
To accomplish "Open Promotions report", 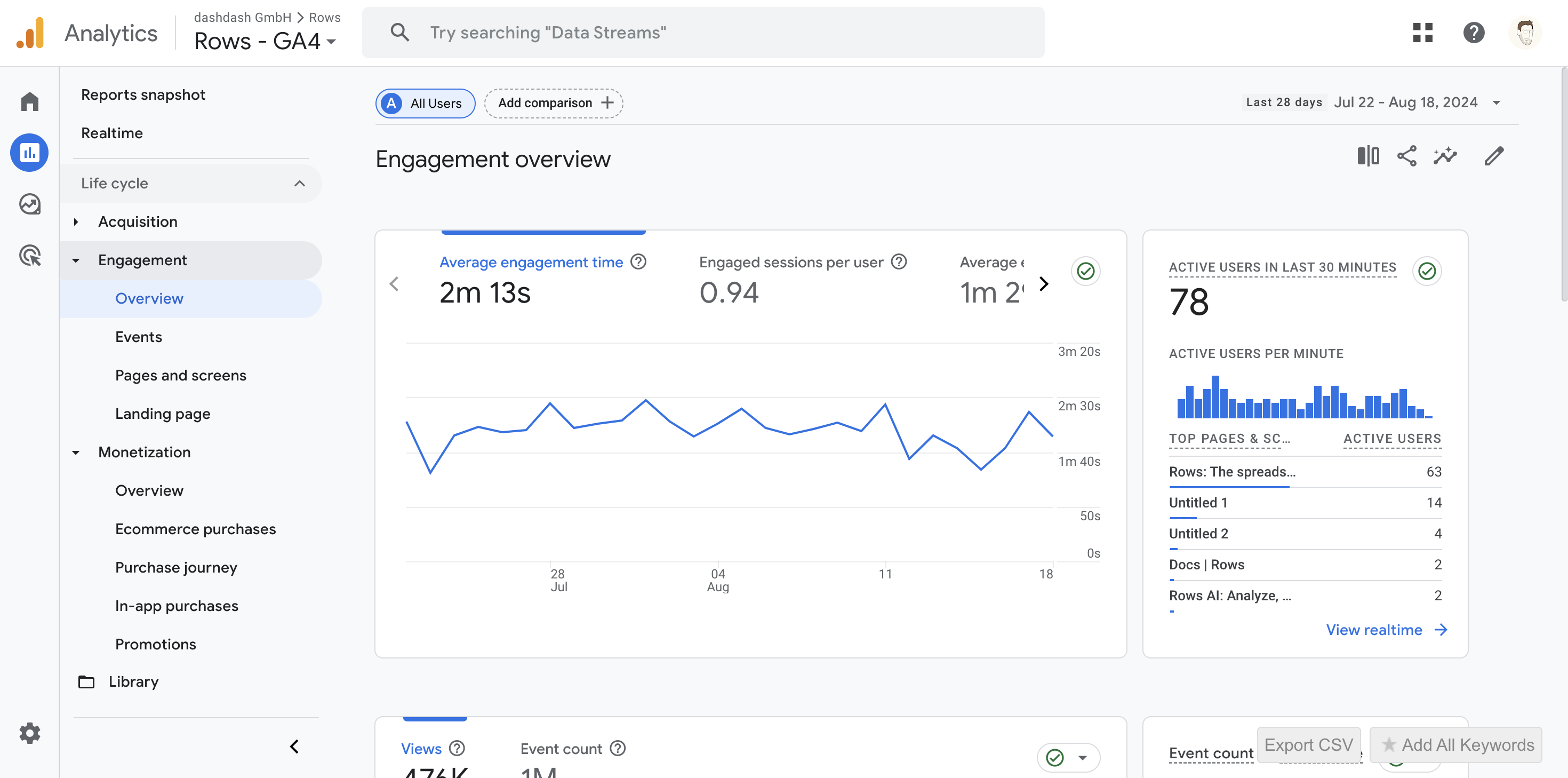I will coord(155,644).
